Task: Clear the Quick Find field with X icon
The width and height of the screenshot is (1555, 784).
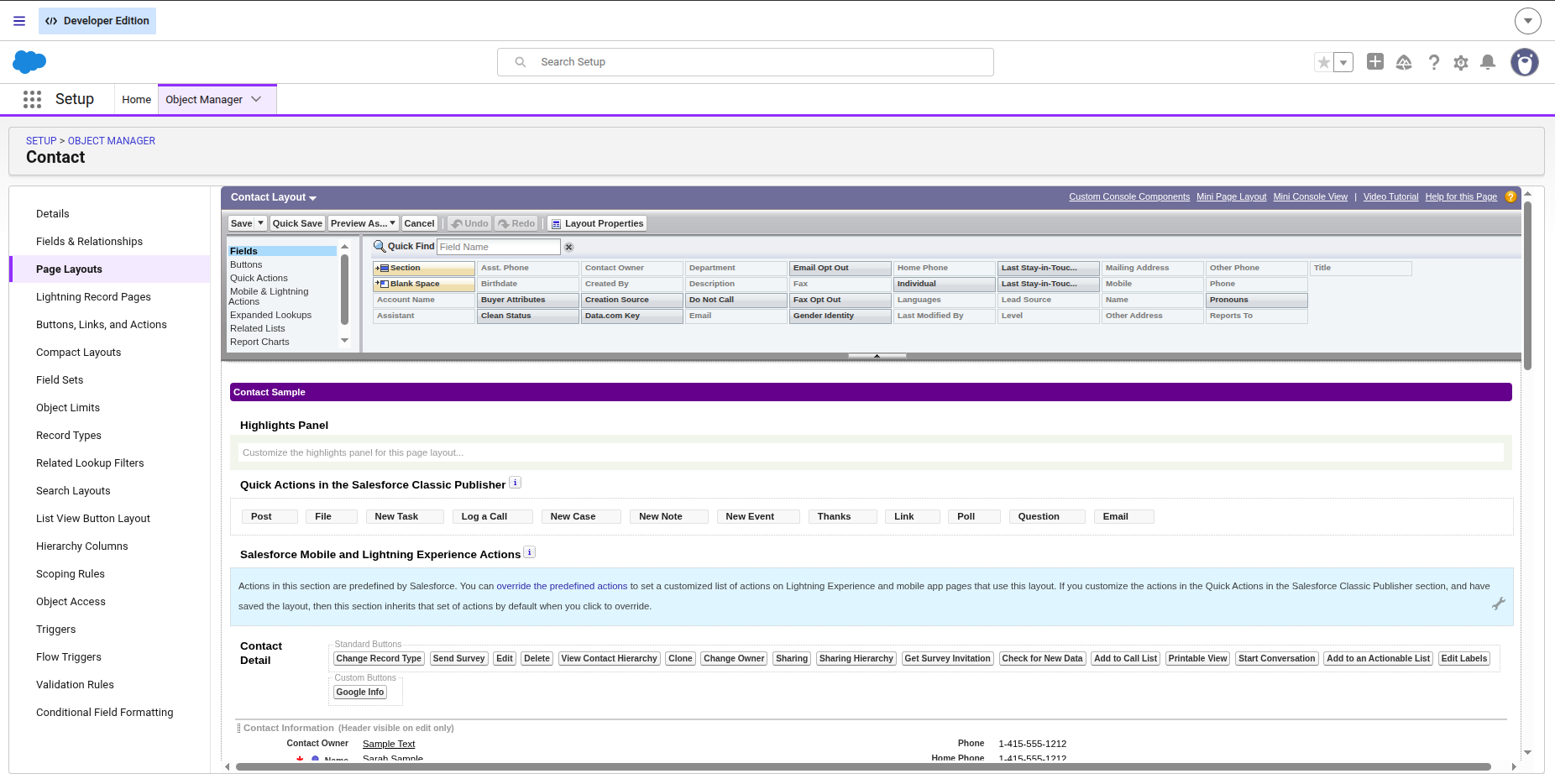Action: pyautogui.click(x=569, y=247)
